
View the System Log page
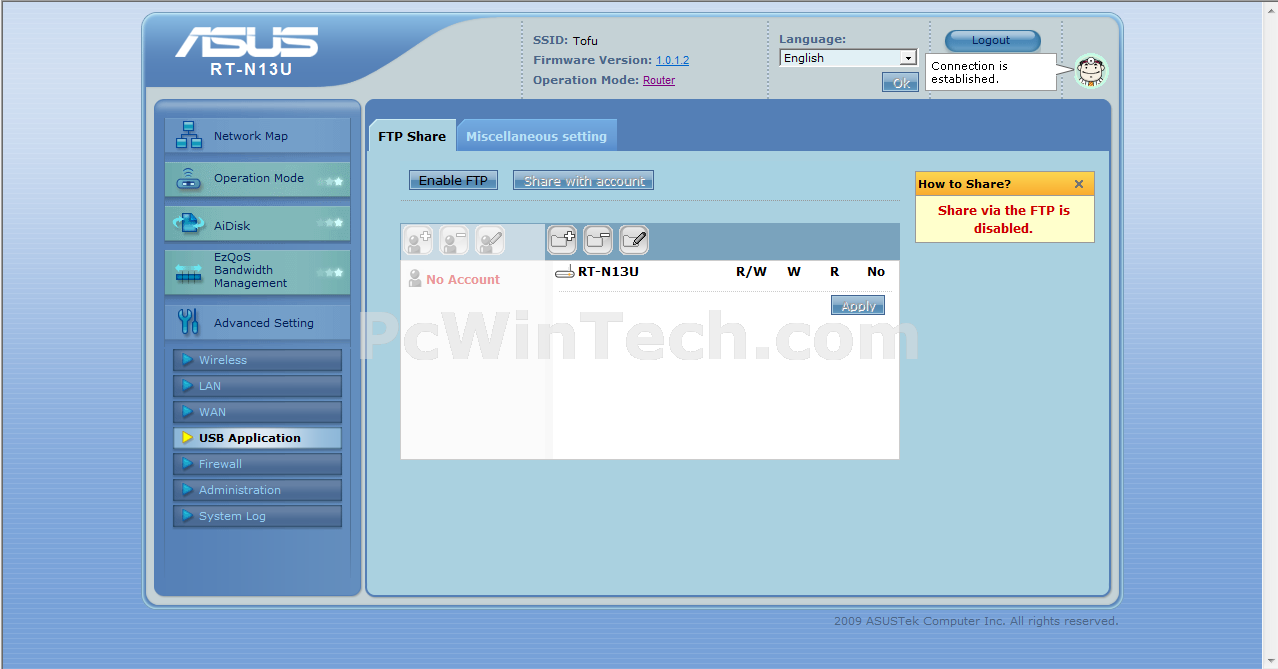pyautogui.click(x=257, y=516)
